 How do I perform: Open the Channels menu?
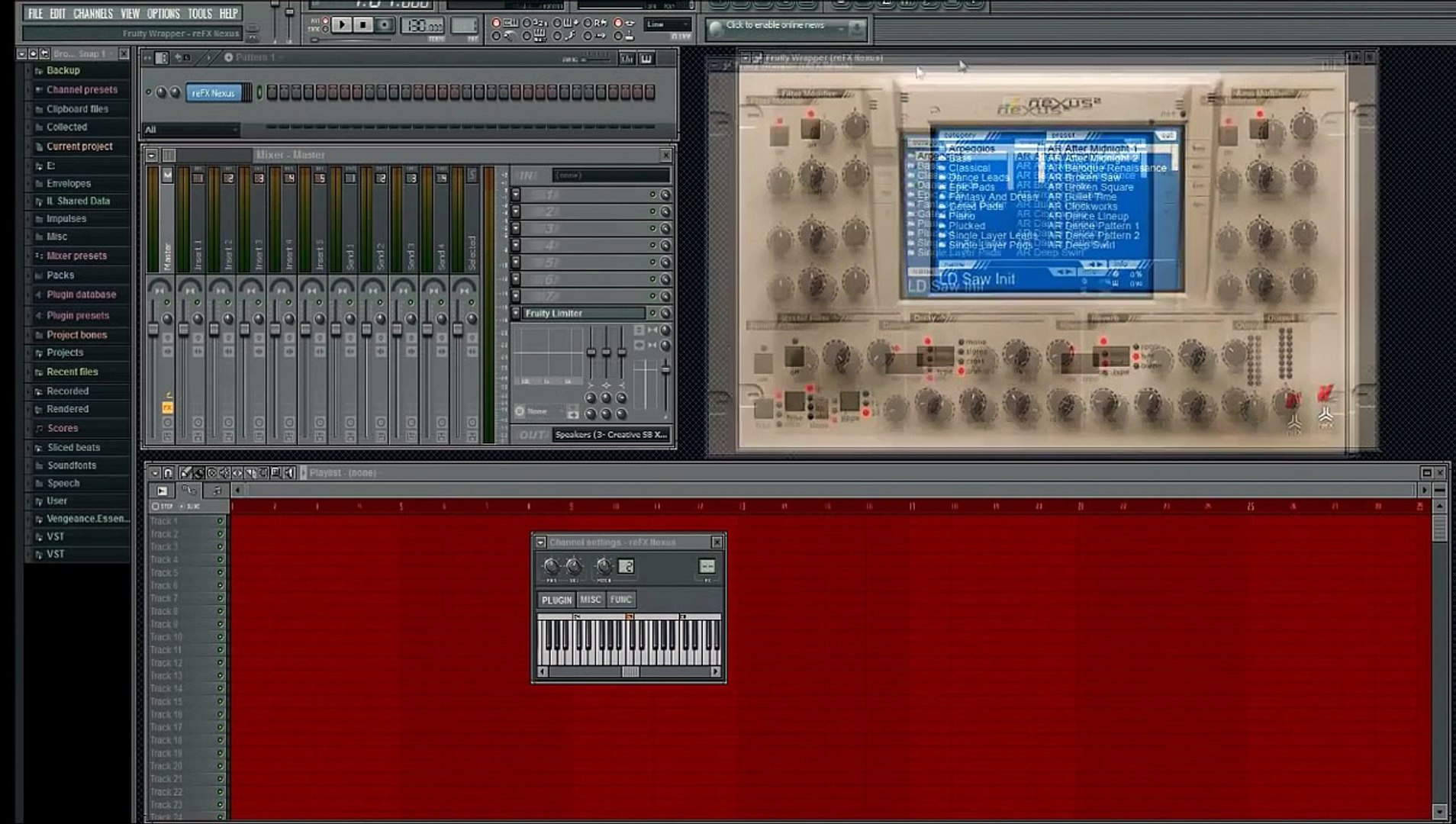[x=93, y=13]
